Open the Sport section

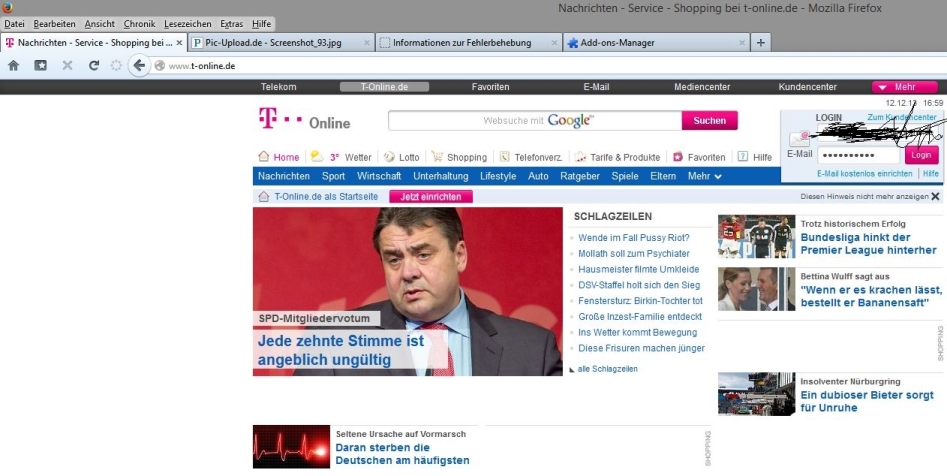(333, 176)
